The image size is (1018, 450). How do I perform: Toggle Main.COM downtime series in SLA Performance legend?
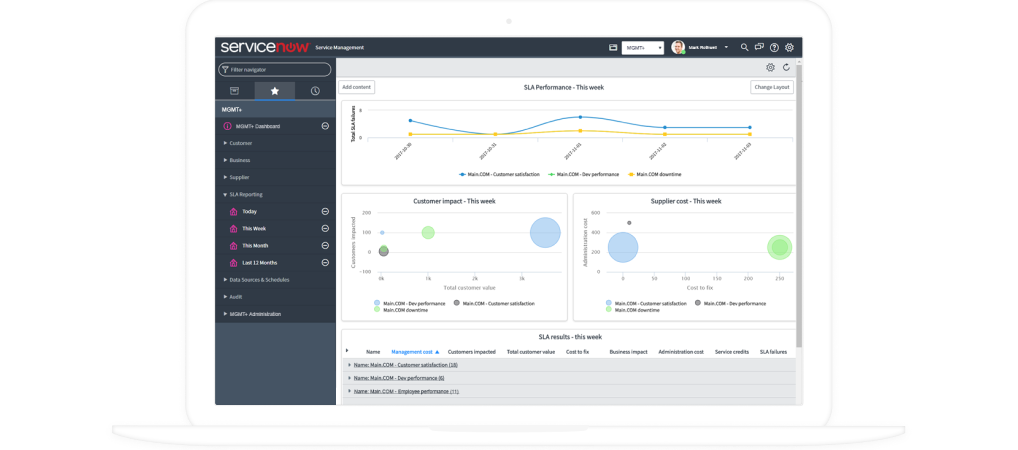pyautogui.click(x=654, y=174)
